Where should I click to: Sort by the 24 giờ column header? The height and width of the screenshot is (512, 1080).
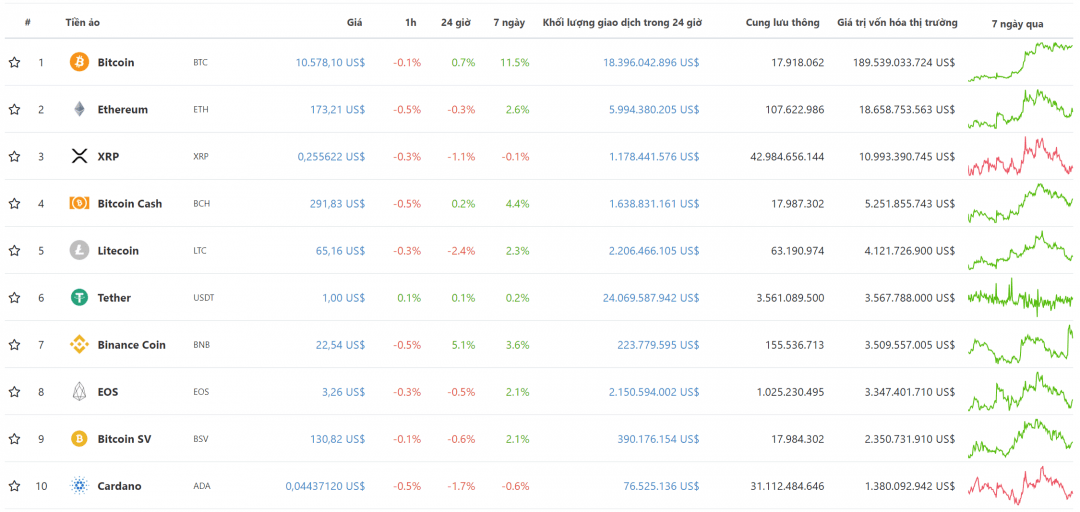456,23
